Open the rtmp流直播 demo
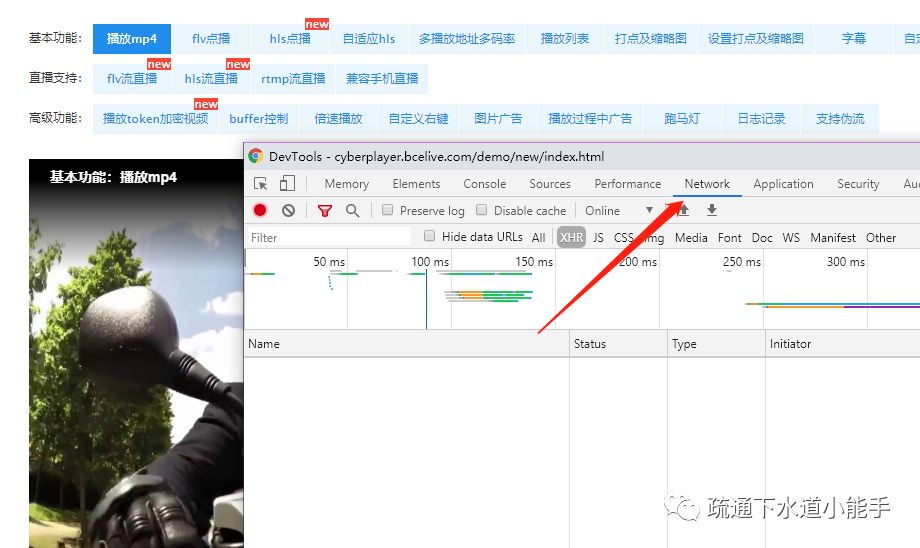The height and width of the screenshot is (548, 920). (x=293, y=79)
